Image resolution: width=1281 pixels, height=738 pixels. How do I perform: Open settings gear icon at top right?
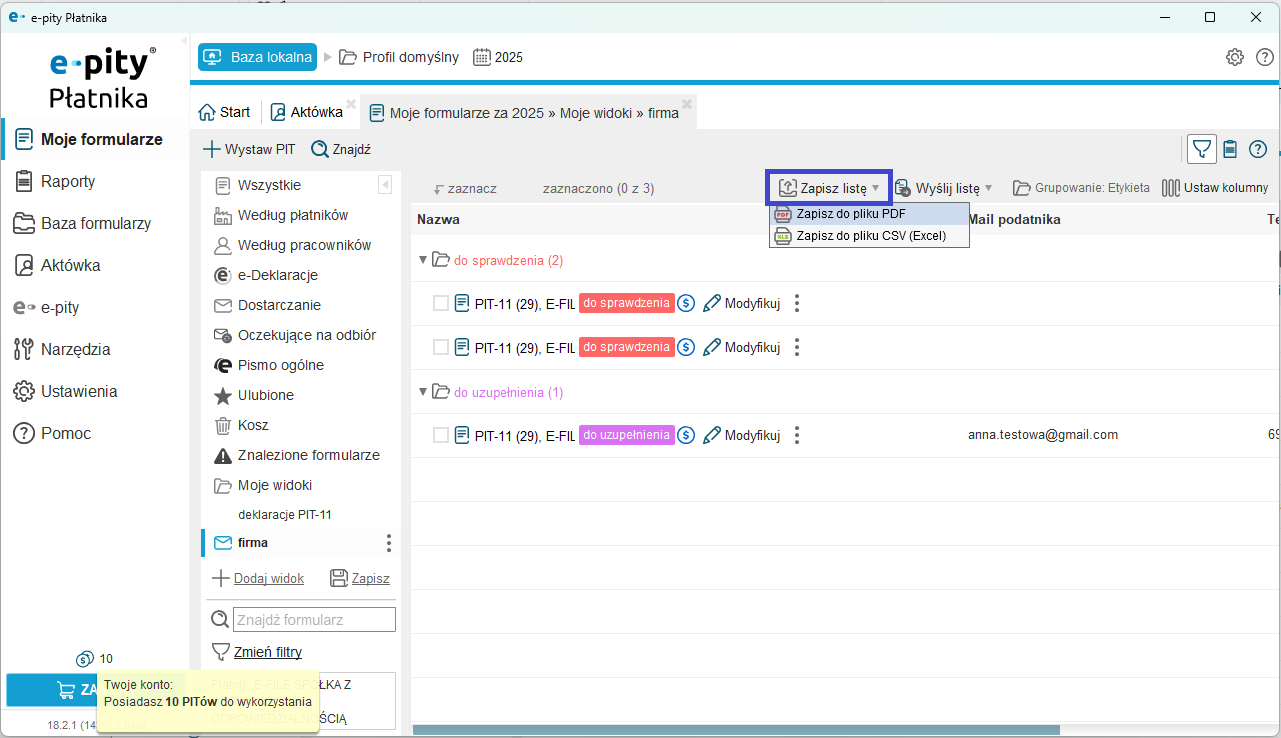pyautogui.click(x=1235, y=57)
